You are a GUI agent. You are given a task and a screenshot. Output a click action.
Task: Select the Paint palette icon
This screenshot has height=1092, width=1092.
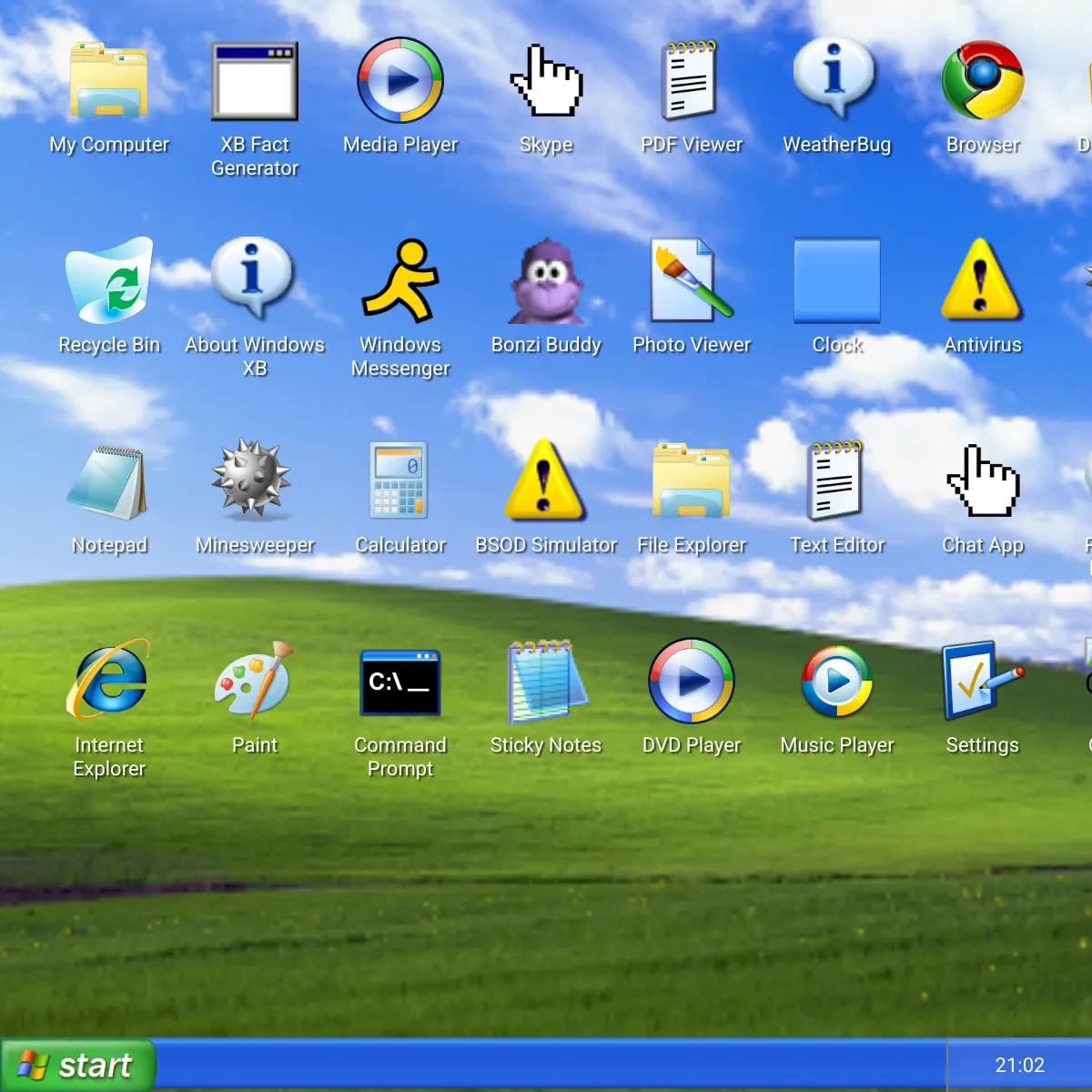(255, 681)
